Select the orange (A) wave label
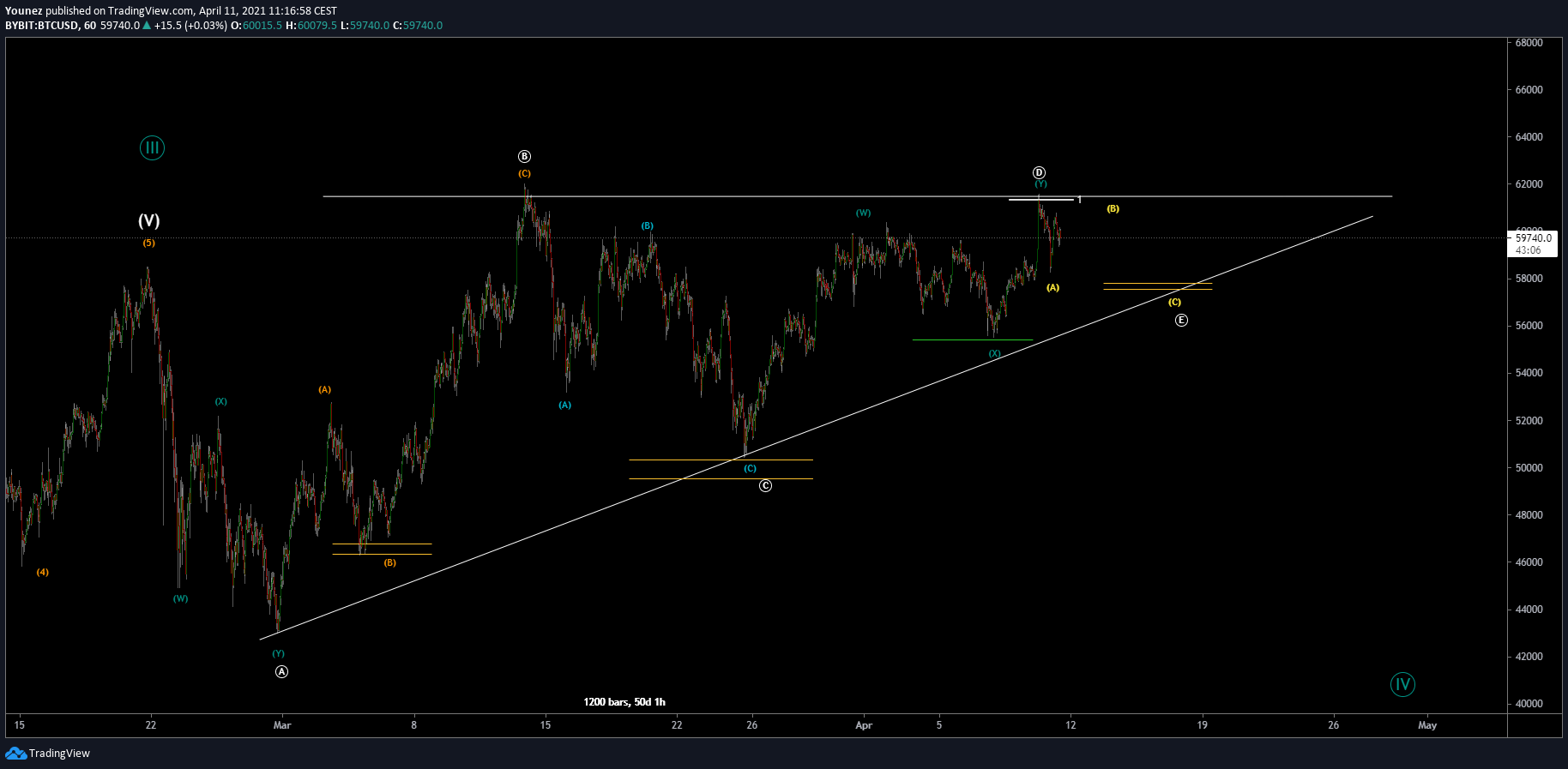 coord(325,390)
